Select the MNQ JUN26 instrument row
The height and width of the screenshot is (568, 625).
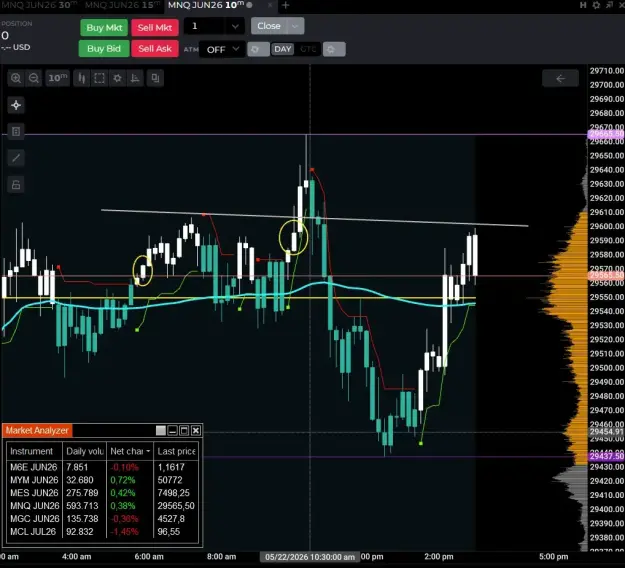click(102, 506)
